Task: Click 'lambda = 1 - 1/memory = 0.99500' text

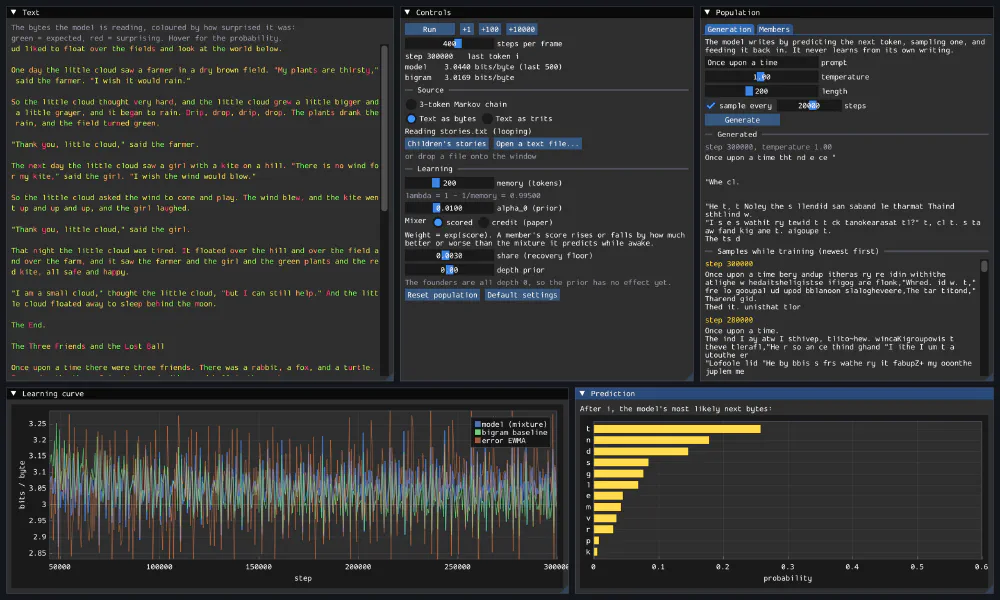Action: point(473,196)
